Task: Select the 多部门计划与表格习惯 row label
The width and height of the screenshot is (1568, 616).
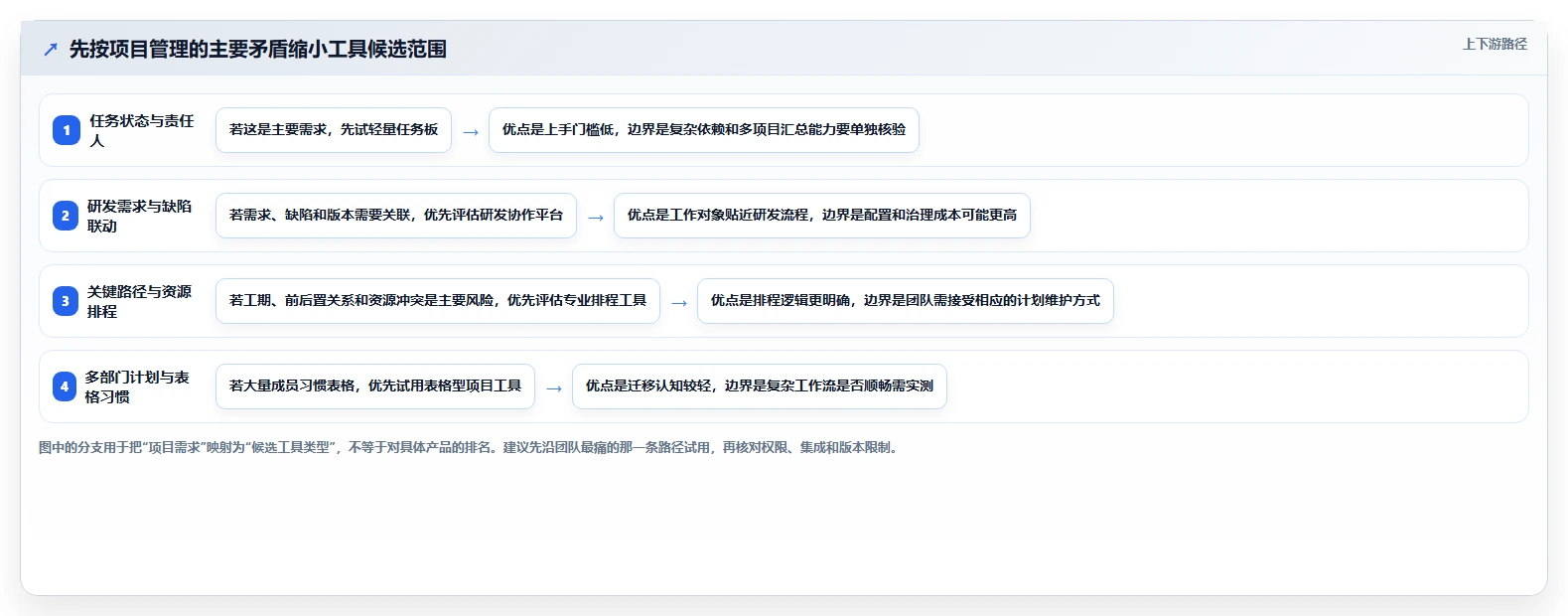Action: (x=138, y=386)
